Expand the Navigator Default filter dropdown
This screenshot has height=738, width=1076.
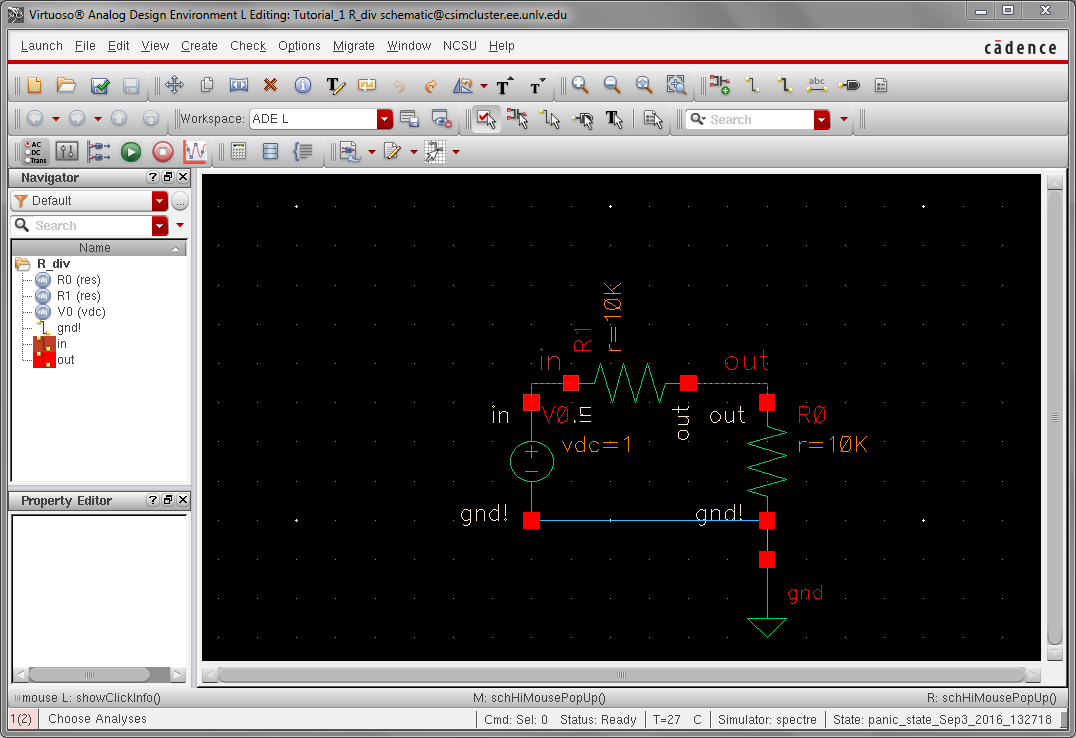click(x=160, y=201)
